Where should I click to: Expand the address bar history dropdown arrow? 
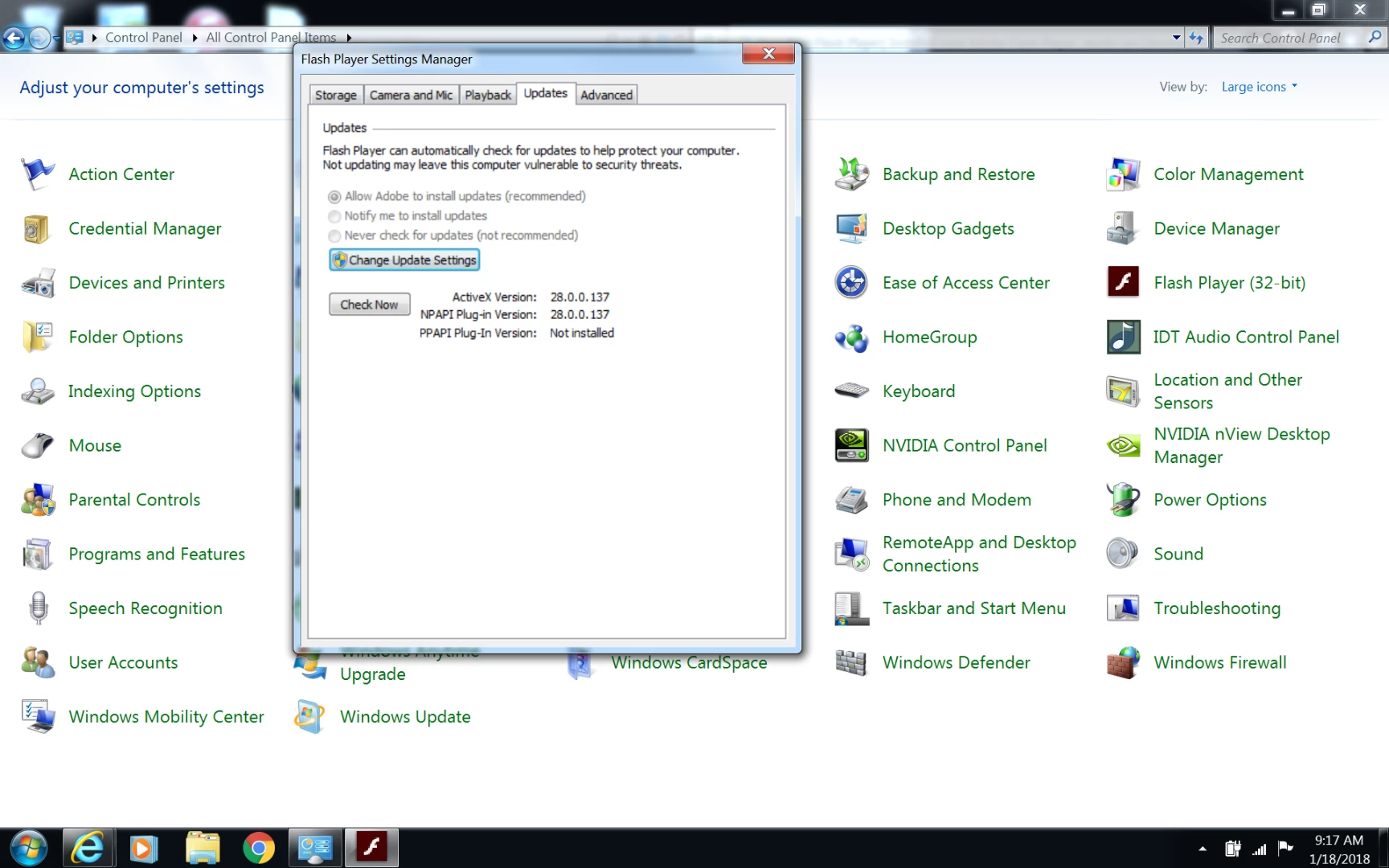click(x=1176, y=38)
